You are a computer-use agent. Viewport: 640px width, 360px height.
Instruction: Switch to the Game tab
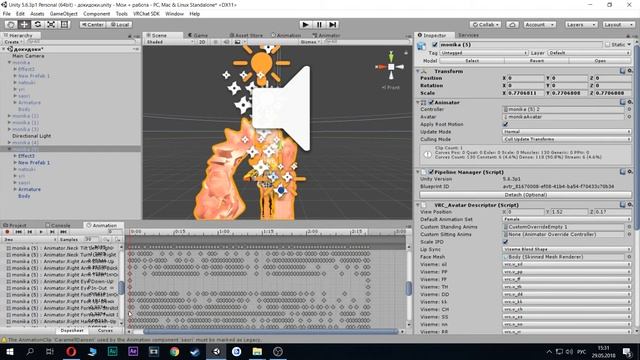tap(198, 36)
